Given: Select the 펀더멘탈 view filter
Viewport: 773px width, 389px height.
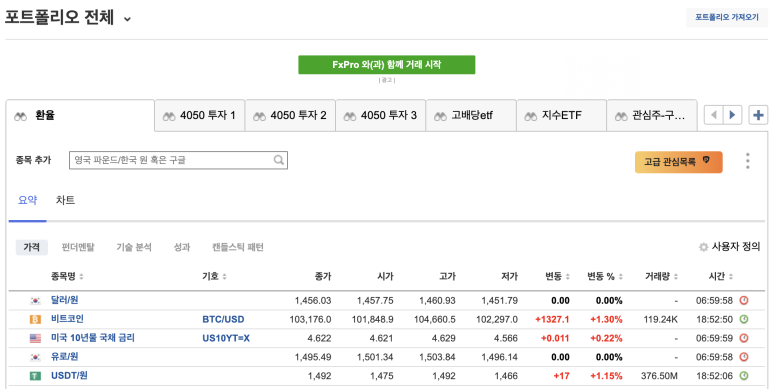Looking at the screenshot, I should click(x=78, y=247).
